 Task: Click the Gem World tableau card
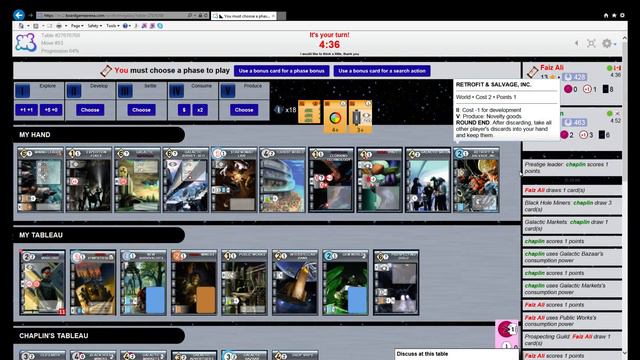click(x=346, y=282)
